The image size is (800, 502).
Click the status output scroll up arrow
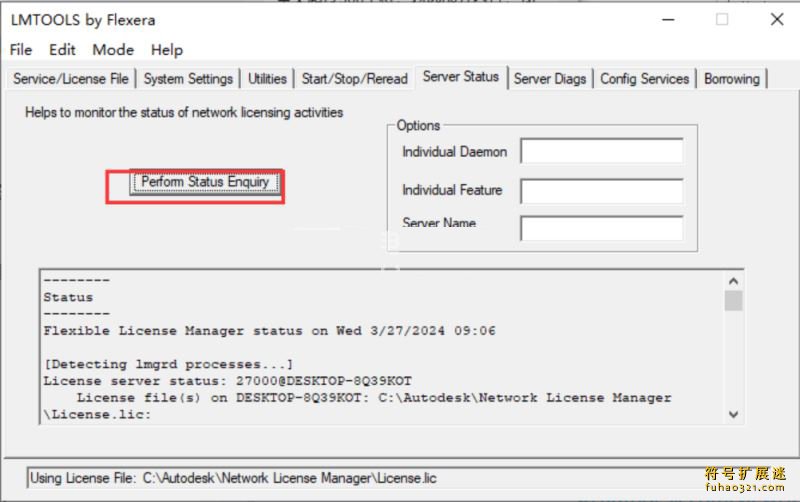[733, 281]
